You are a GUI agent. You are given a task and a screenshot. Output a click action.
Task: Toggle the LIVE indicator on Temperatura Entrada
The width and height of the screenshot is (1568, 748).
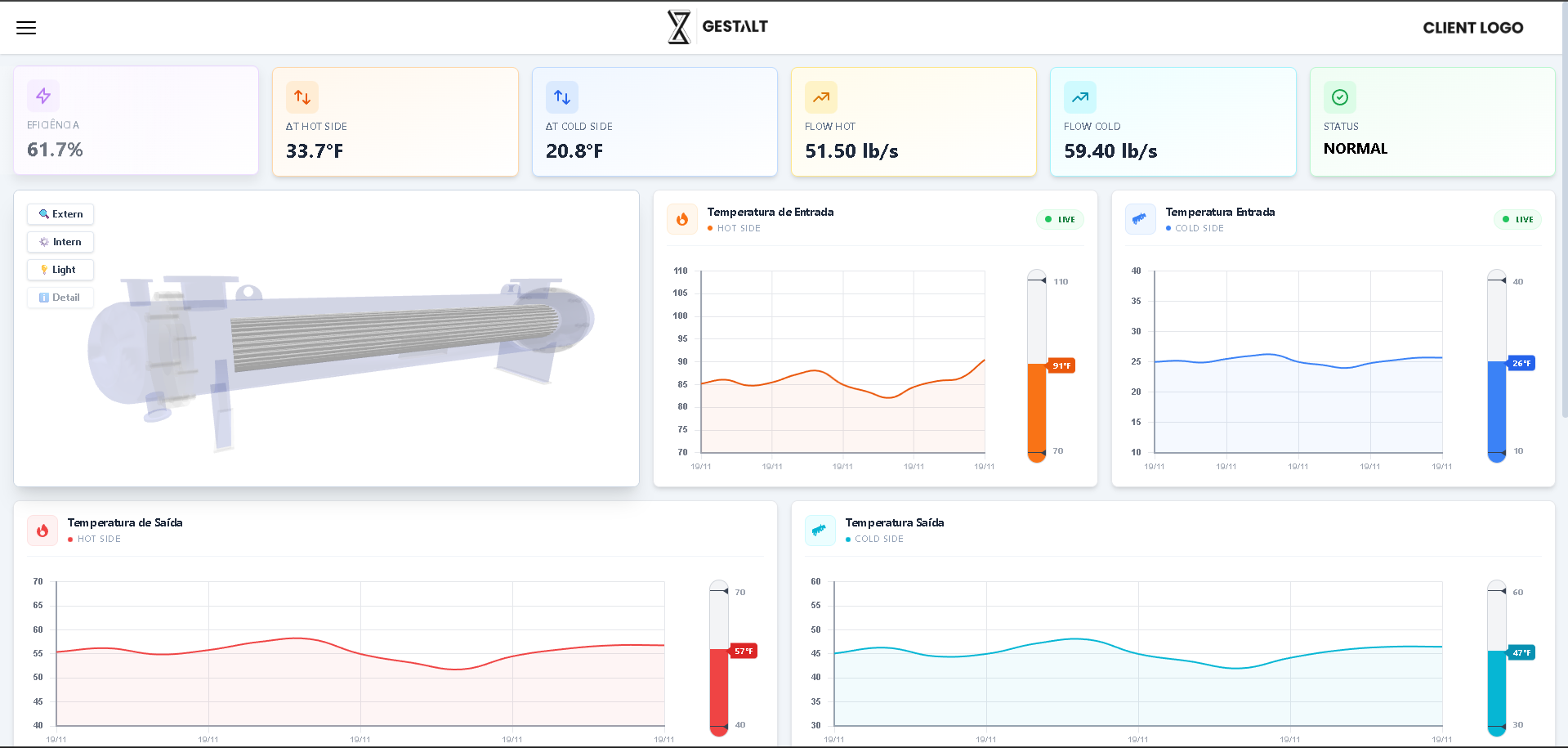1518,219
